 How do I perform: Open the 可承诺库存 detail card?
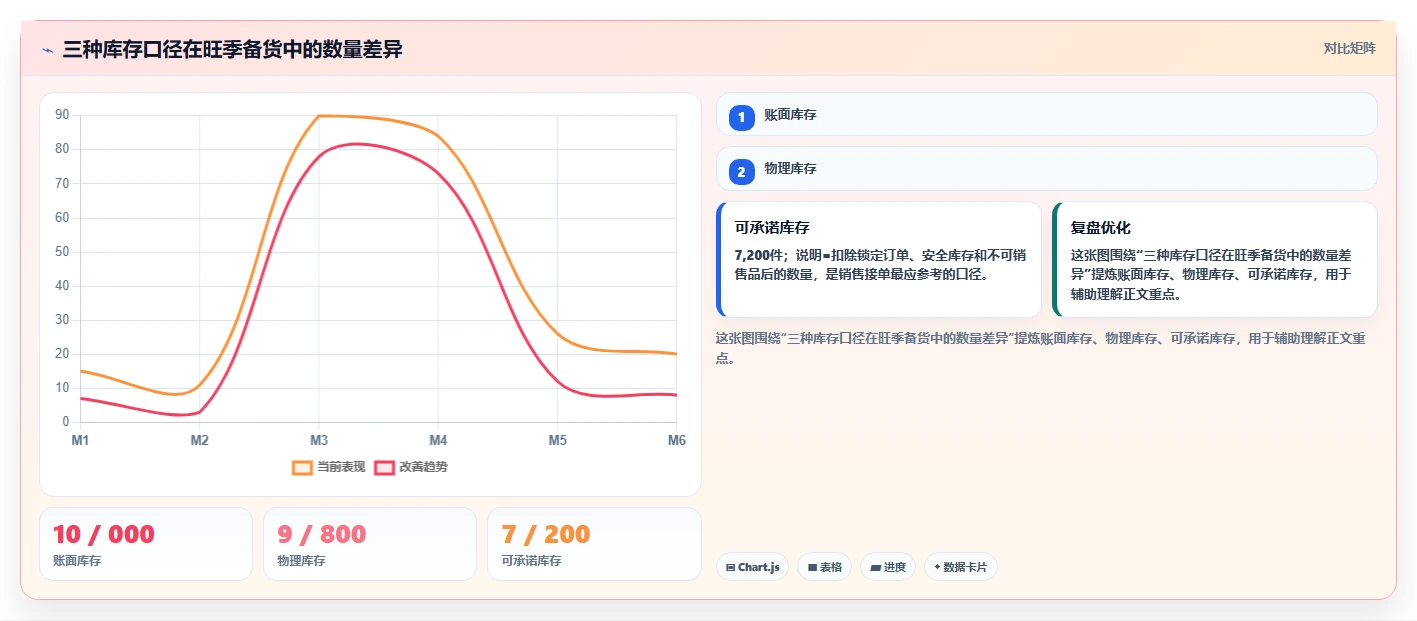point(879,260)
